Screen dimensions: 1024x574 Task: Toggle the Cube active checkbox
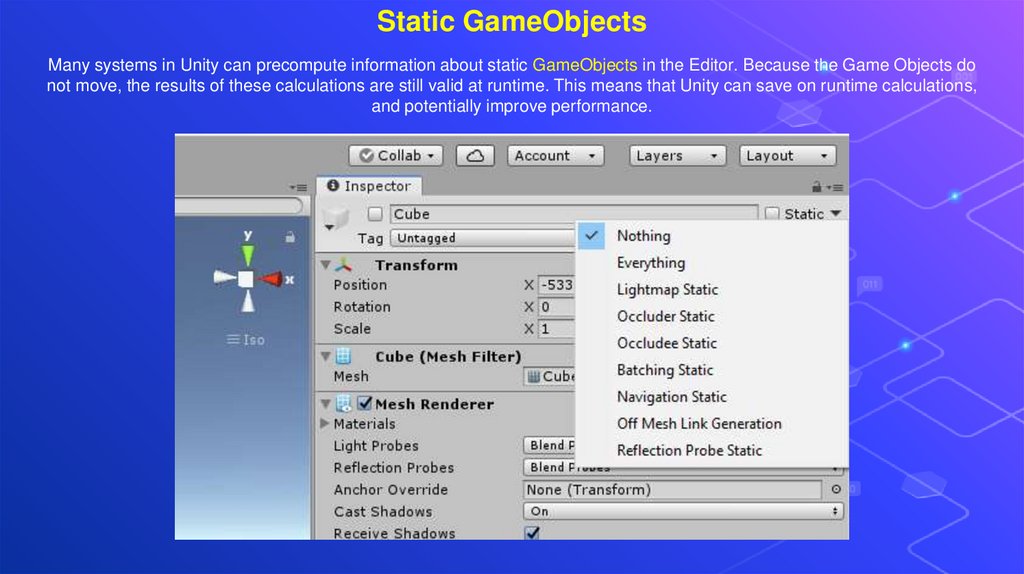pos(375,214)
